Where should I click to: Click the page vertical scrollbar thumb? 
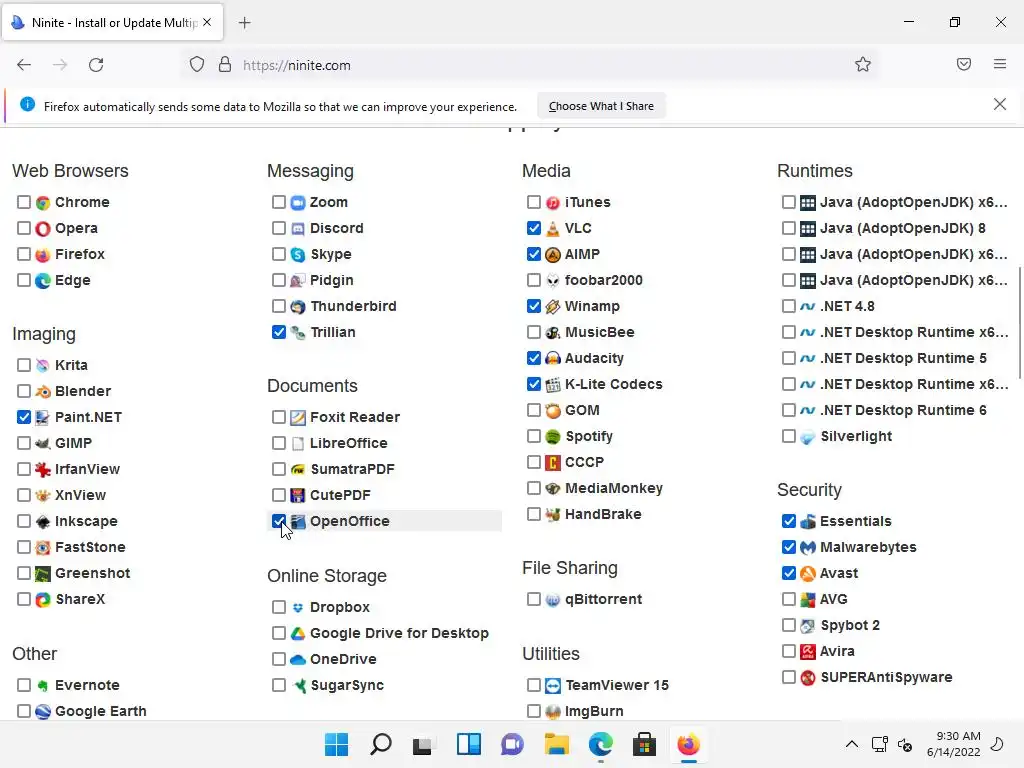pos(1019,322)
